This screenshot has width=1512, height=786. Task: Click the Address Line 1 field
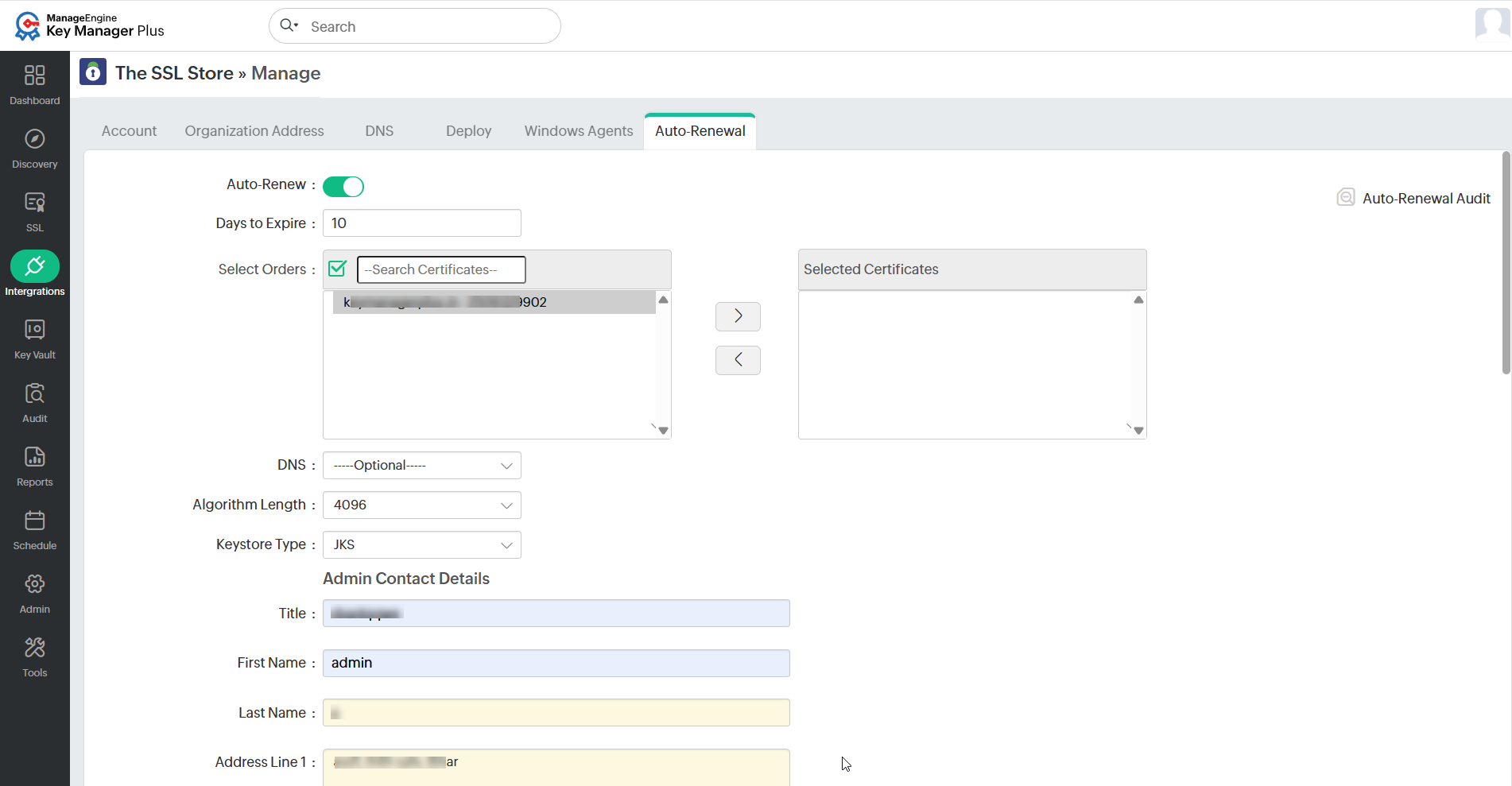(556, 767)
